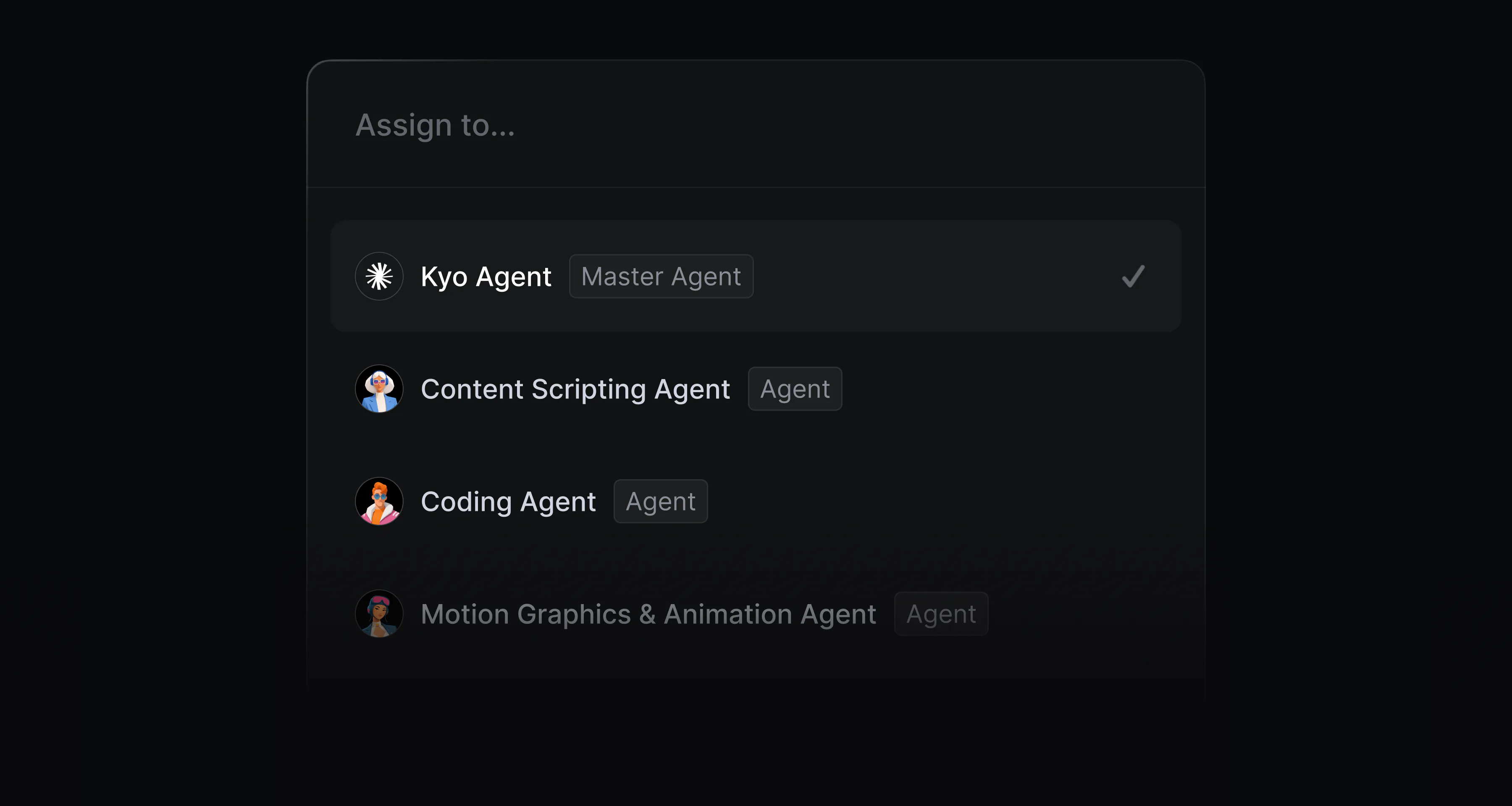Viewport: 1512px width, 806px height.
Task: Click the Agent badge beside Content Scripting Agent
Action: tap(795, 389)
